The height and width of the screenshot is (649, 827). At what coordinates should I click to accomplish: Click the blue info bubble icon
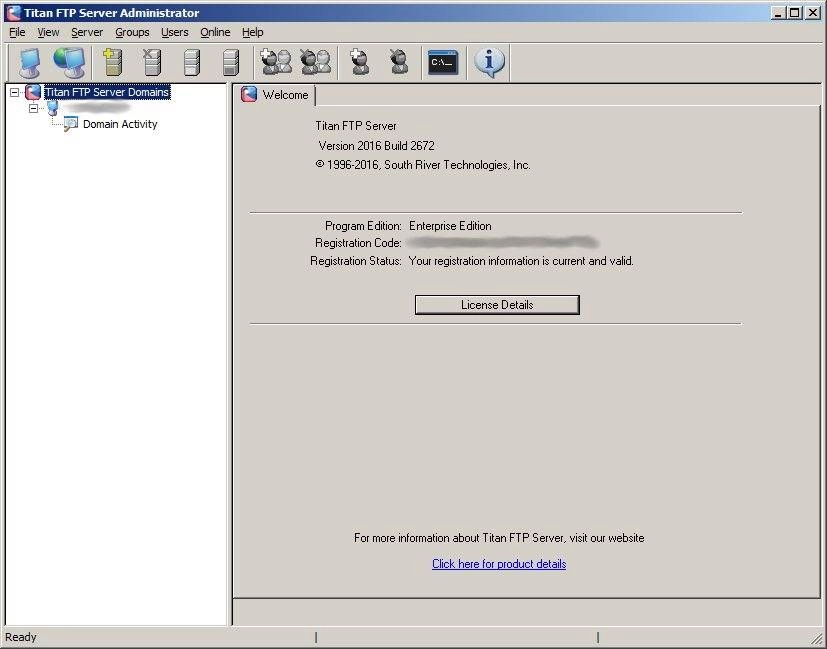489,62
